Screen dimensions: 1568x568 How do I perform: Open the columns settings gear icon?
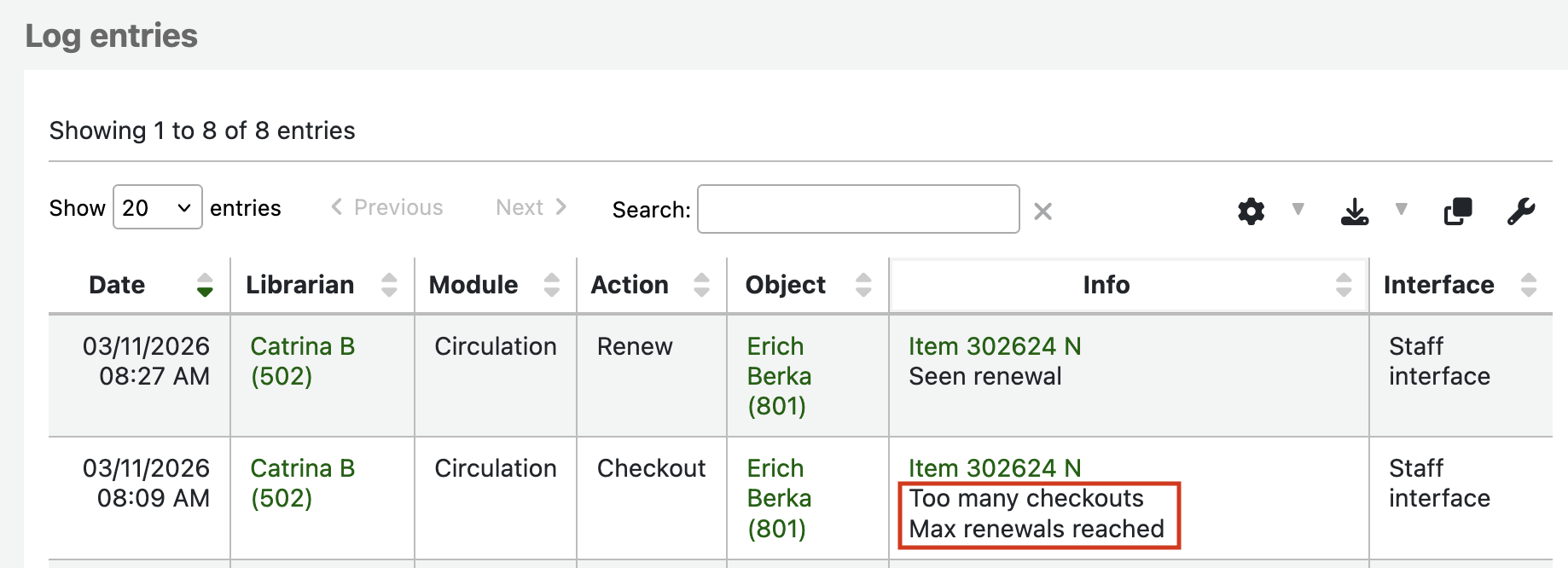point(1251,211)
